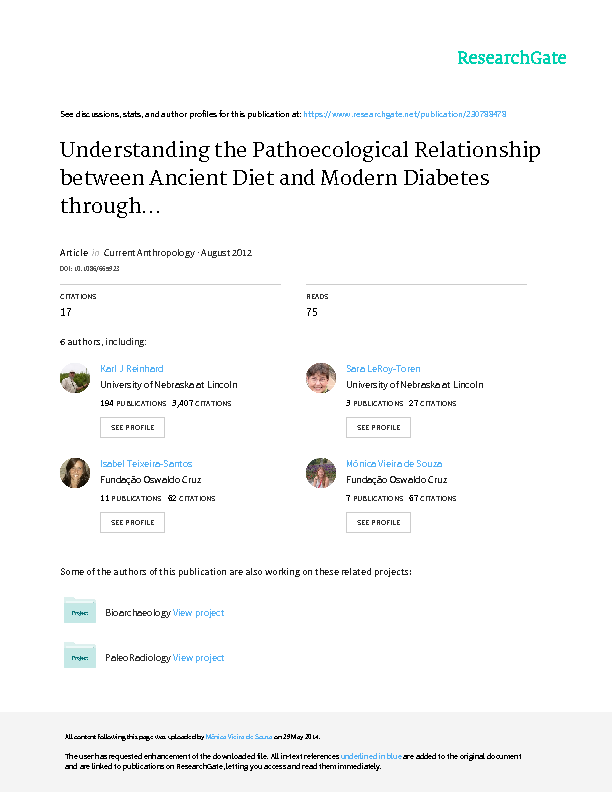Click Isabel Teixeira-Santos's profile photo
The height and width of the screenshot is (792, 612).
click(x=75, y=473)
